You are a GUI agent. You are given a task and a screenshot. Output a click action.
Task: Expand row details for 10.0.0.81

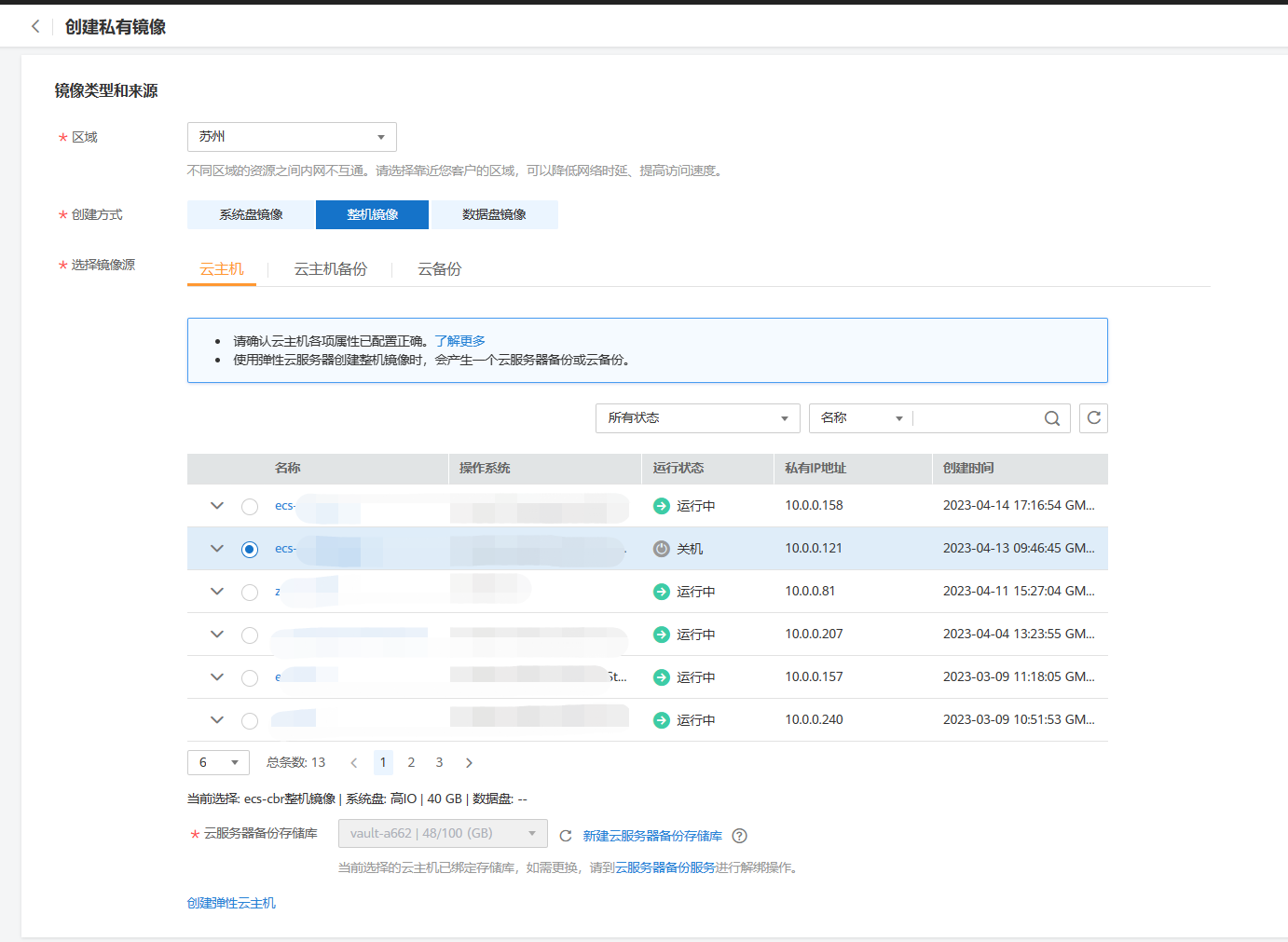217,592
